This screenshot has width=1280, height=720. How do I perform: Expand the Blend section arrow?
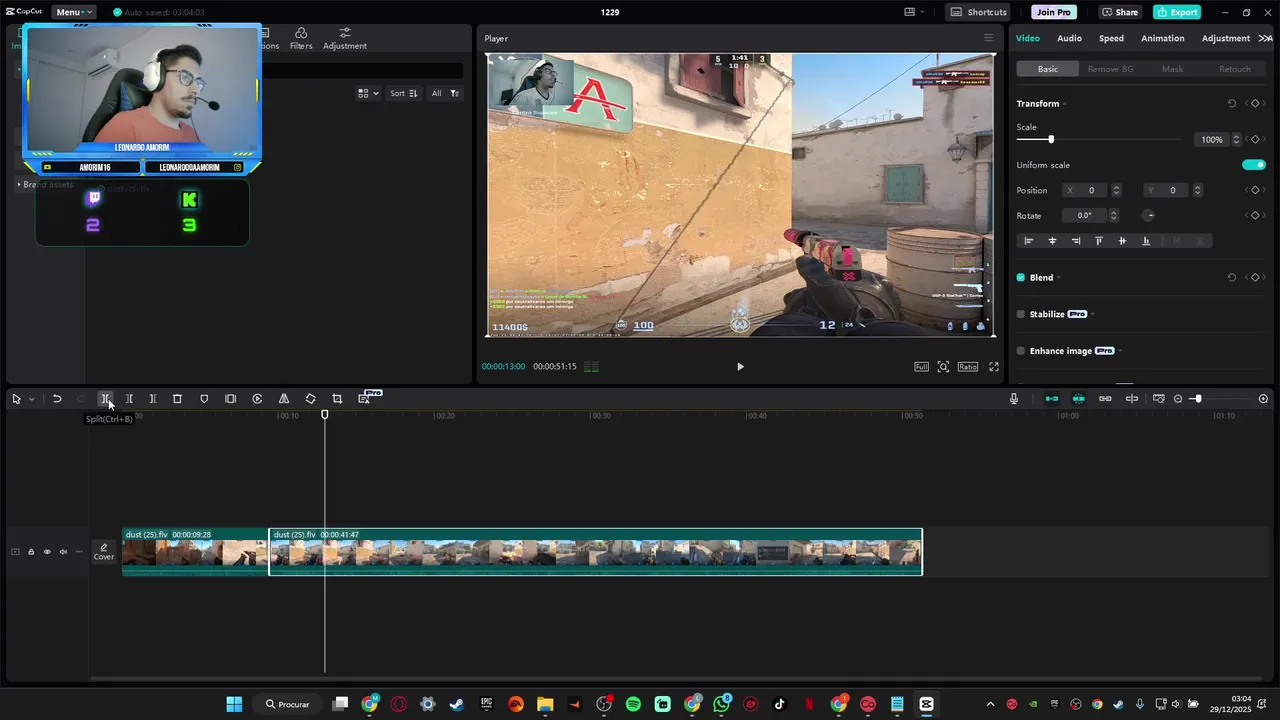point(1059,277)
